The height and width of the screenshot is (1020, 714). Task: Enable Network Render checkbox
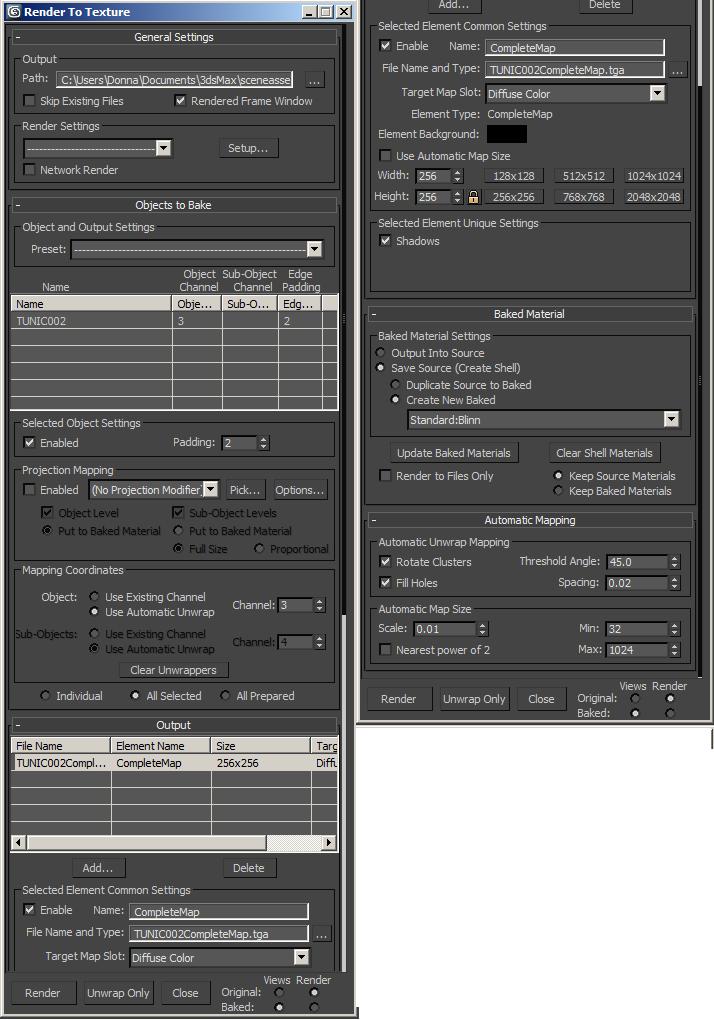(30, 170)
